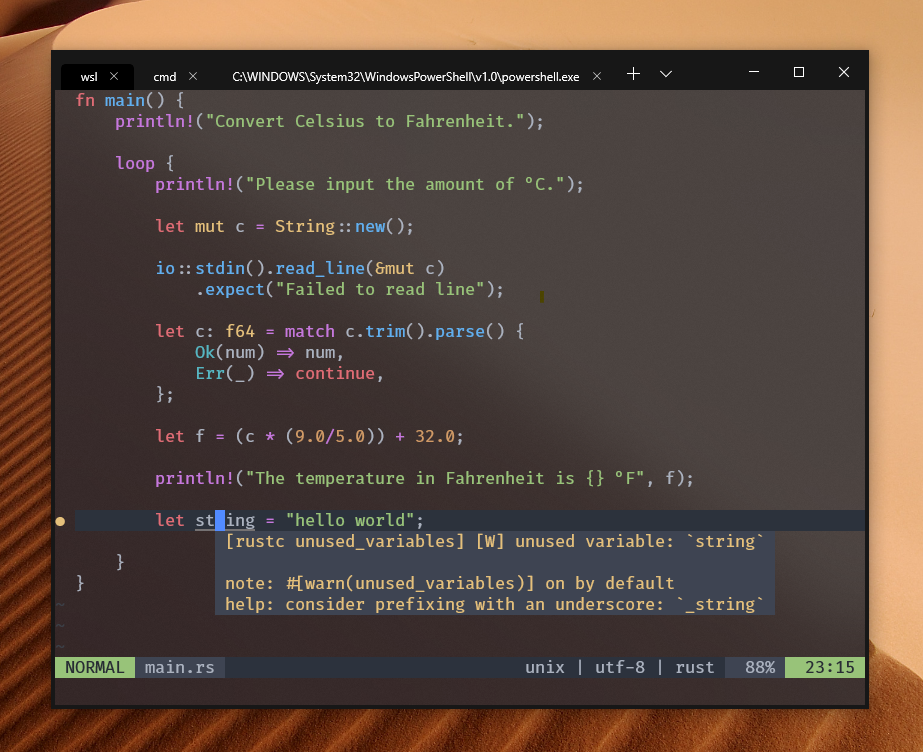Click the underlined 'string' variable name

[225, 520]
